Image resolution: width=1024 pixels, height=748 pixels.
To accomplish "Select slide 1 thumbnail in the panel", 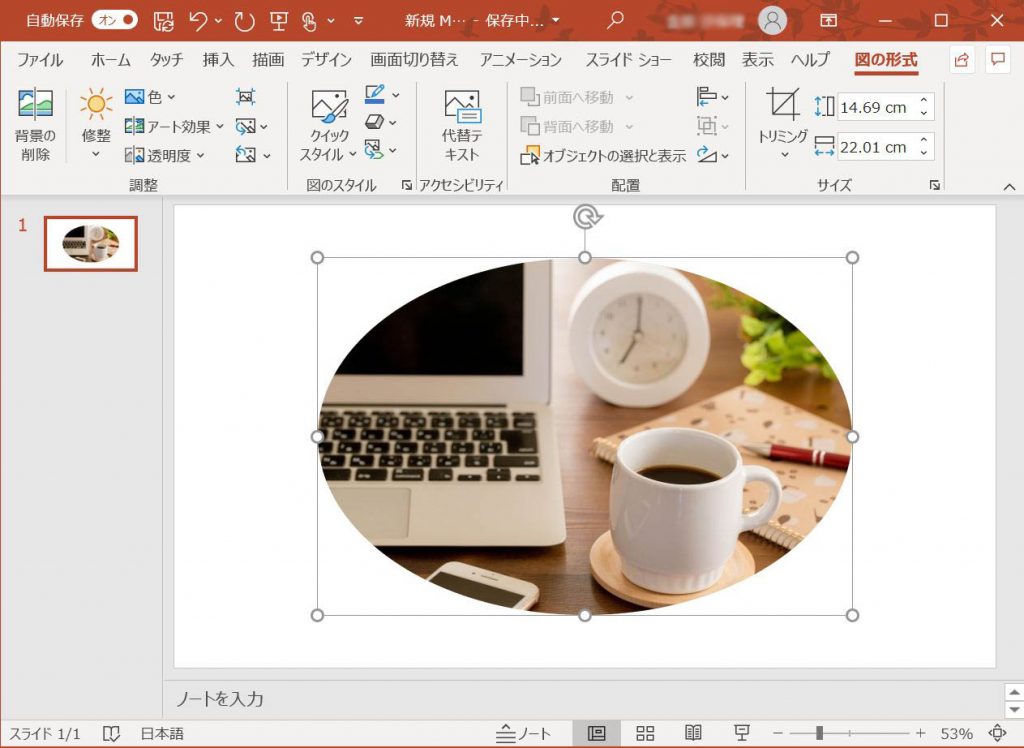I will tap(90, 243).
